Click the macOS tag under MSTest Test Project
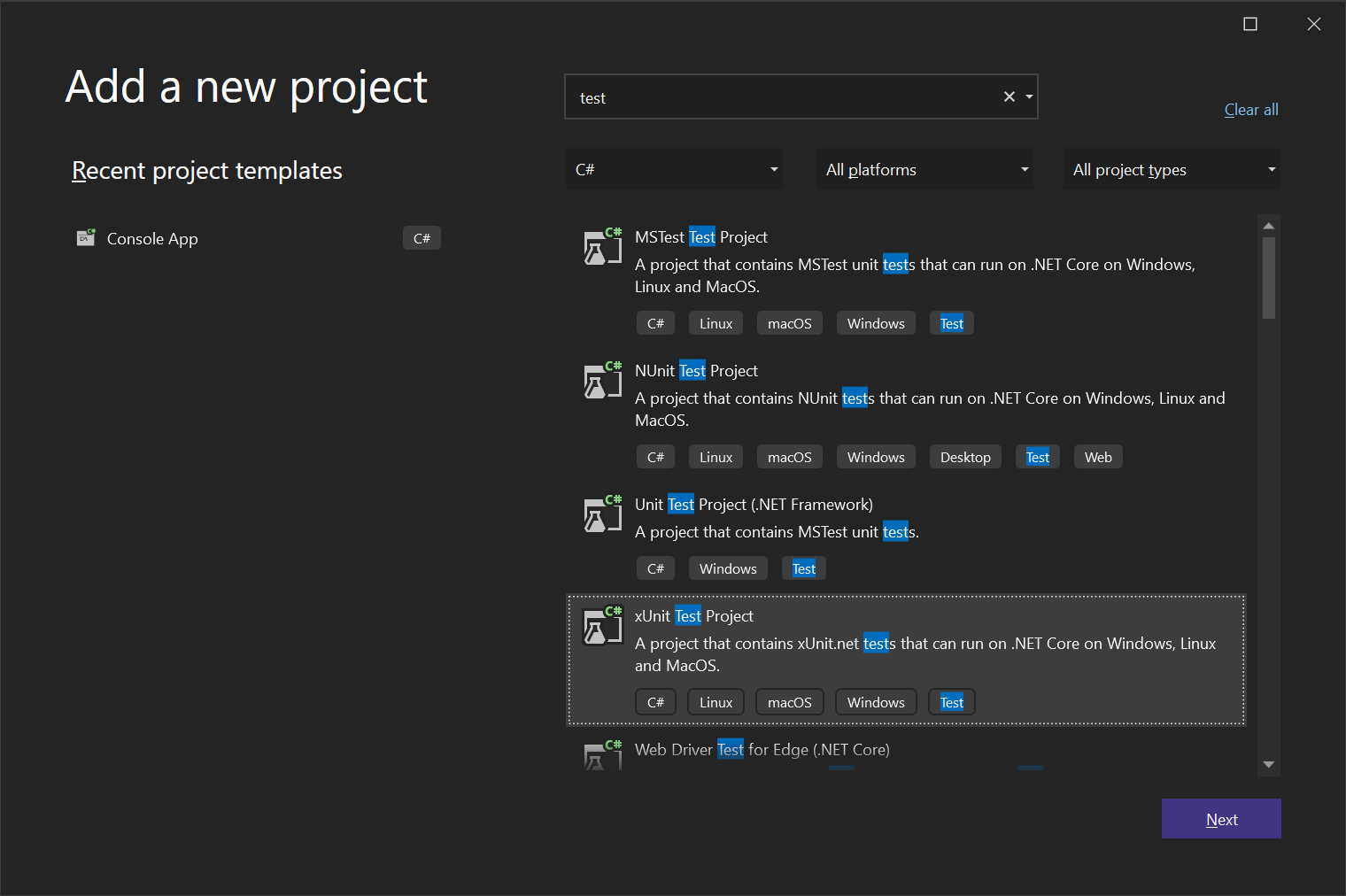The image size is (1346, 896). click(790, 323)
